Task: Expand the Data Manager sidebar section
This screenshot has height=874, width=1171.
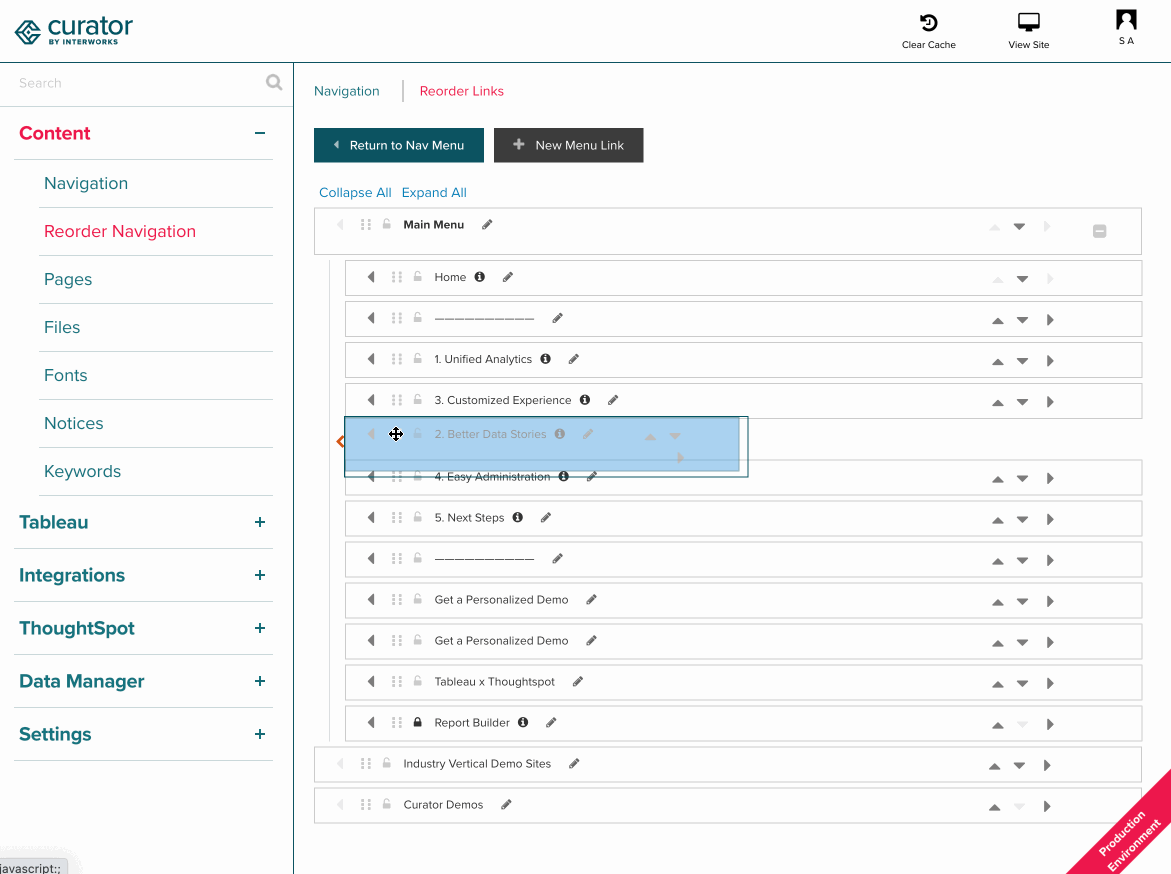Action: point(260,681)
